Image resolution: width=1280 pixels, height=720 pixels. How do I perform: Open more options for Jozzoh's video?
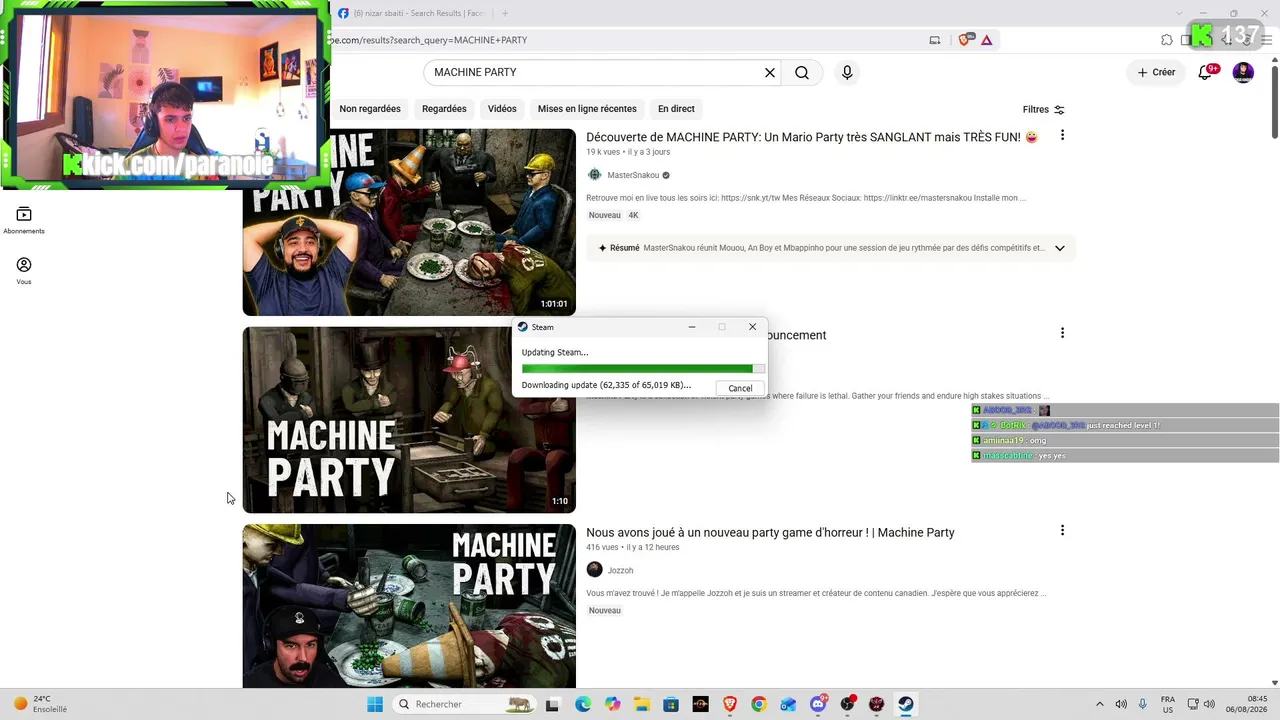tap(1062, 531)
